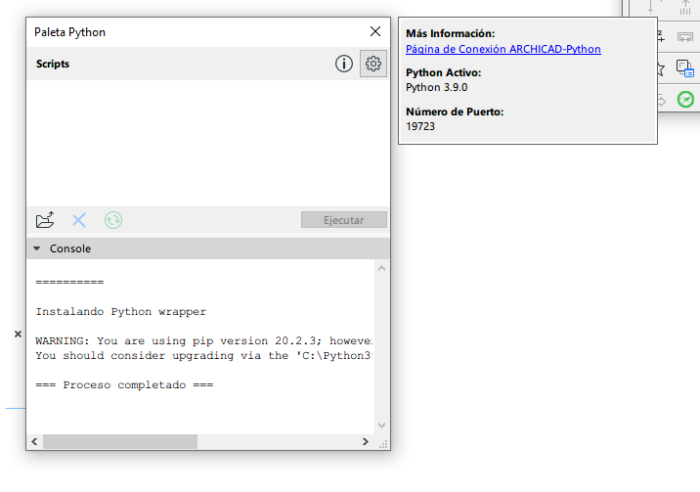Click the upward arrow with bars icon
The image size is (700, 492).
[x=685, y=8]
